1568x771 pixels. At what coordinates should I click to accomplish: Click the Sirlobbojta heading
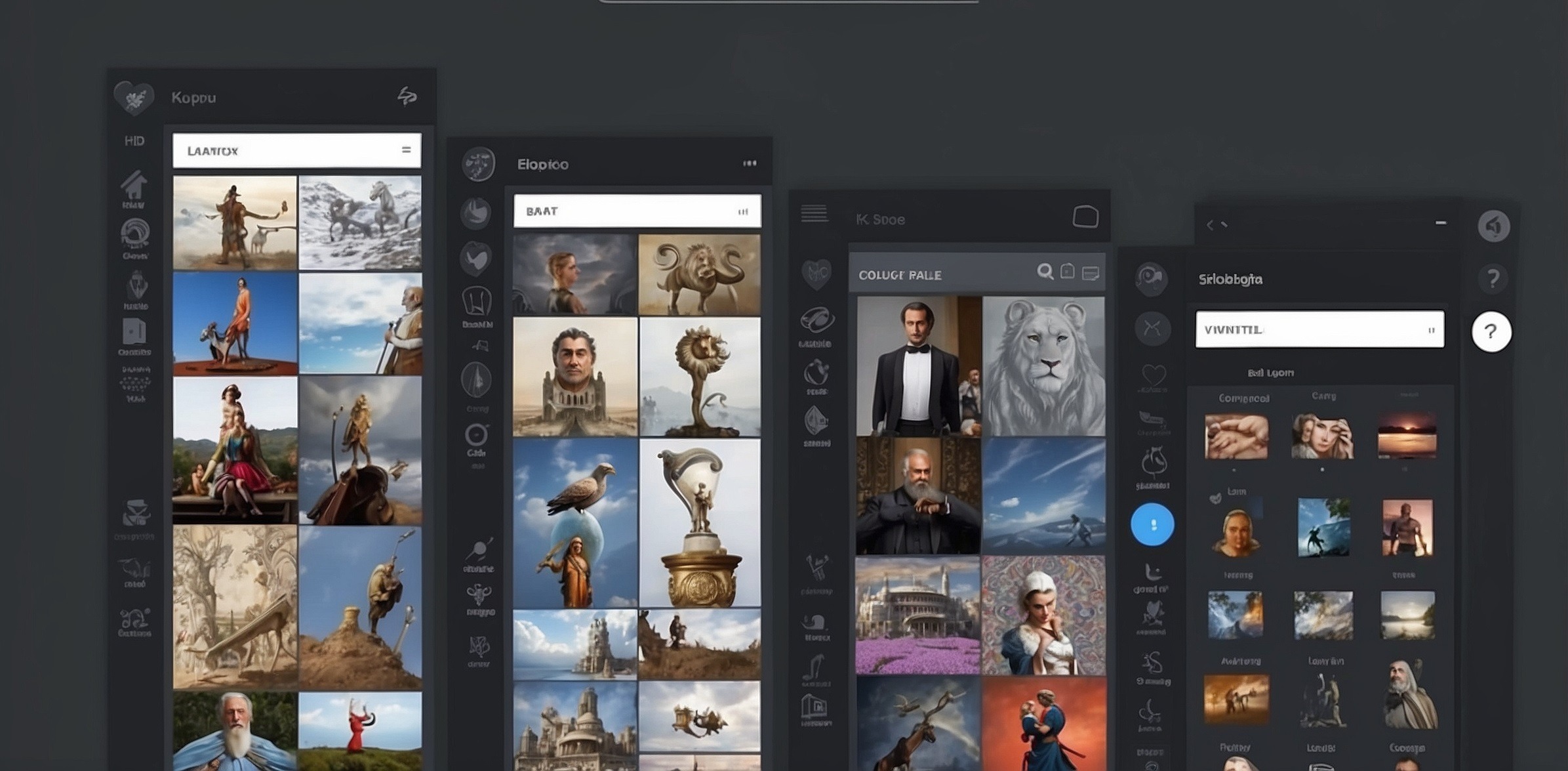click(x=1230, y=280)
